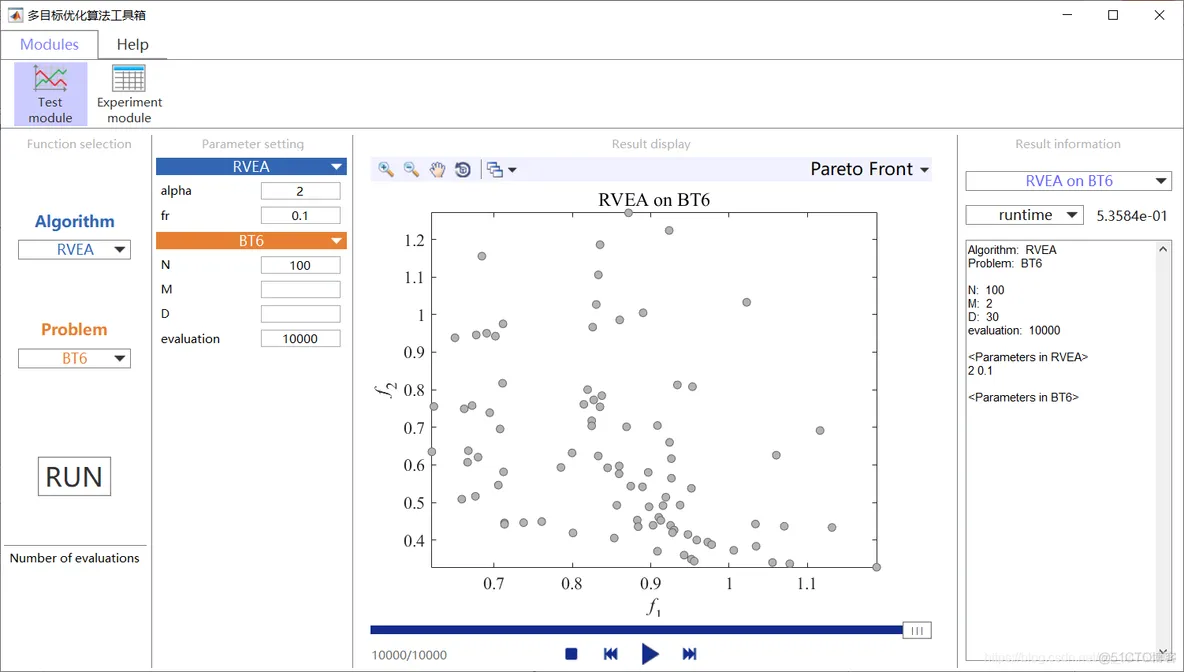The height and width of the screenshot is (672, 1184).
Task: Stop the result animation playback
Action: point(571,653)
